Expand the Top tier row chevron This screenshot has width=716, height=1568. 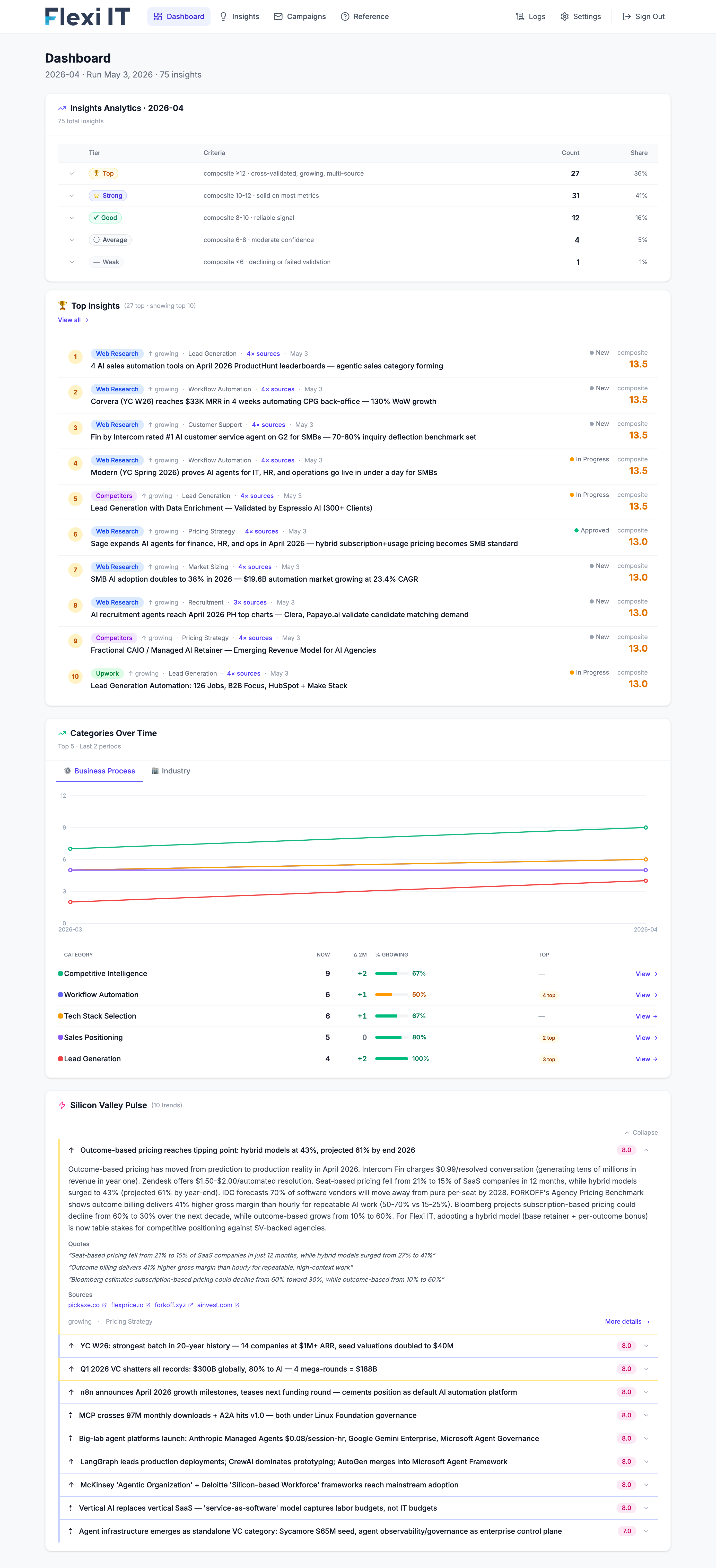coord(72,174)
